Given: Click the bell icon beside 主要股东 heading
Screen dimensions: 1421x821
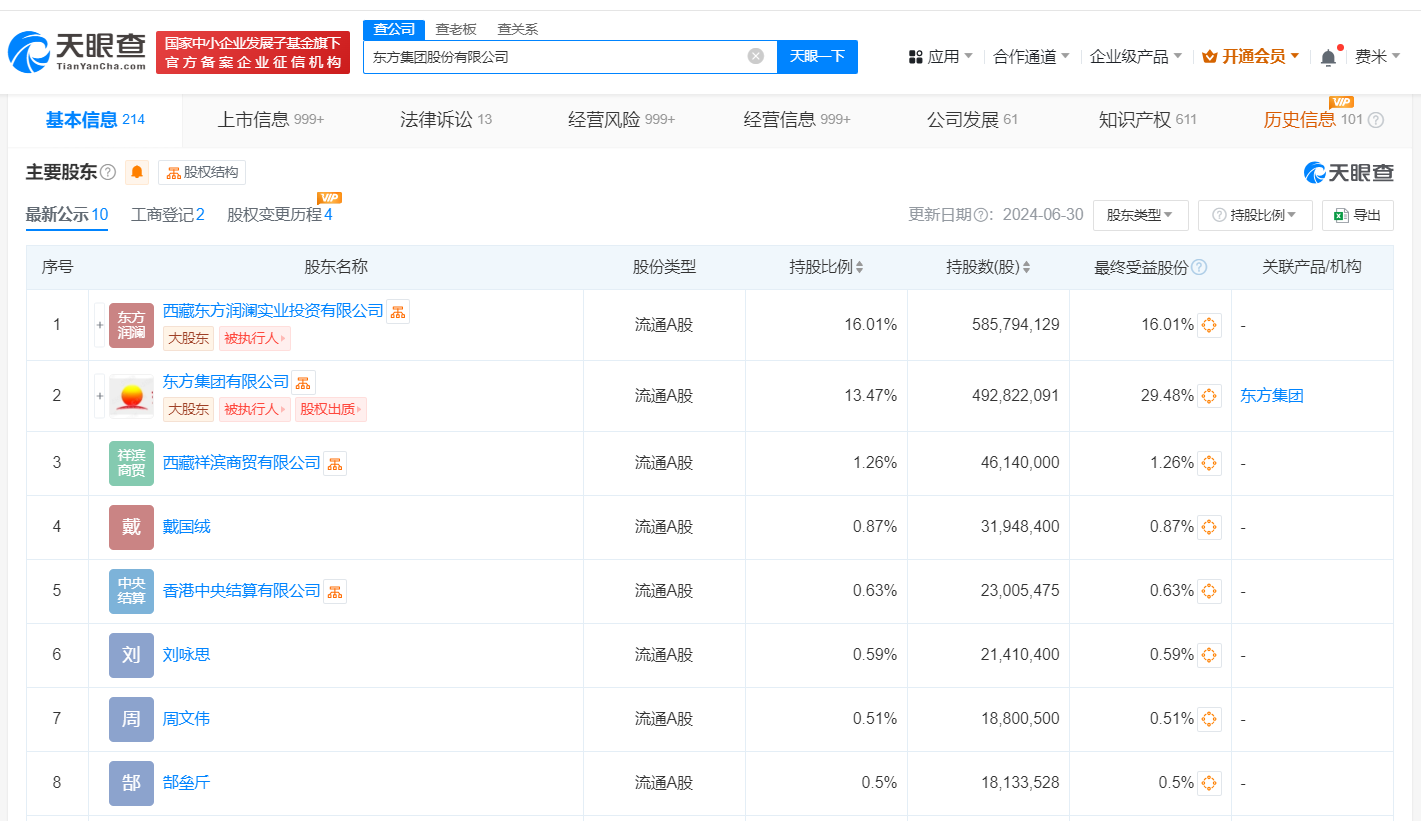Looking at the screenshot, I should pos(136,171).
